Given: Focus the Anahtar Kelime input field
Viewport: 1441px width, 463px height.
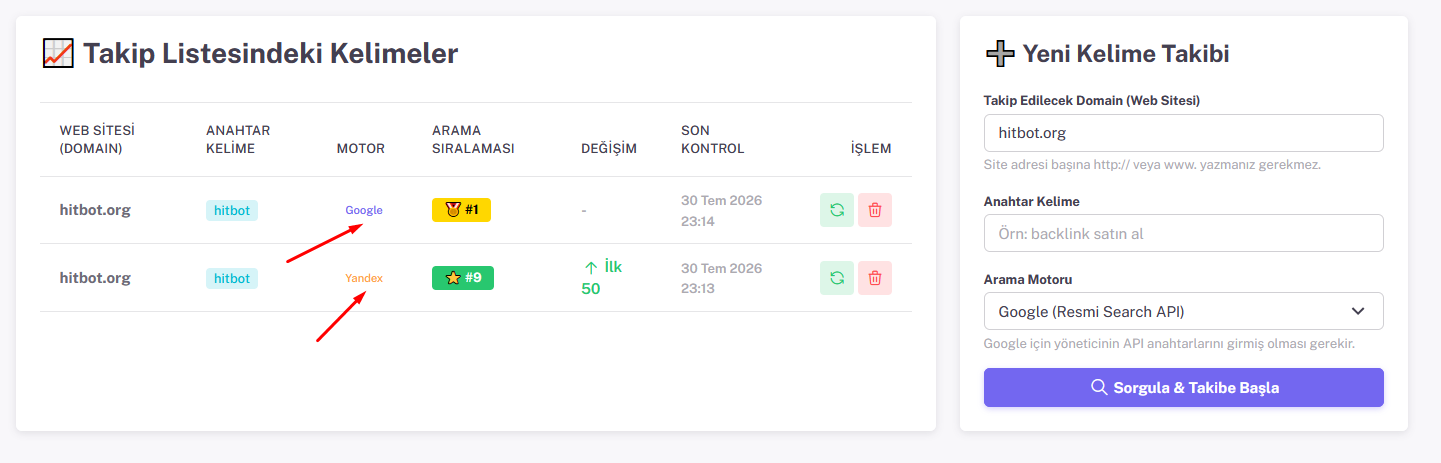Looking at the screenshot, I should (x=1184, y=233).
